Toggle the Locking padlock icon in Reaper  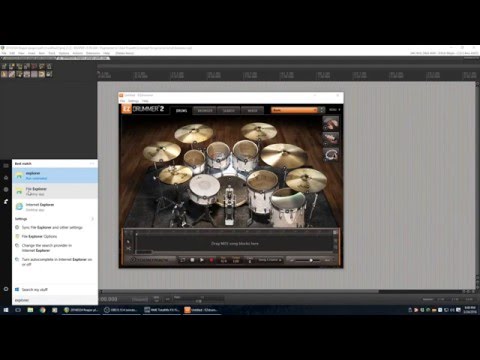pyautogui.click(x=49, y=74)
